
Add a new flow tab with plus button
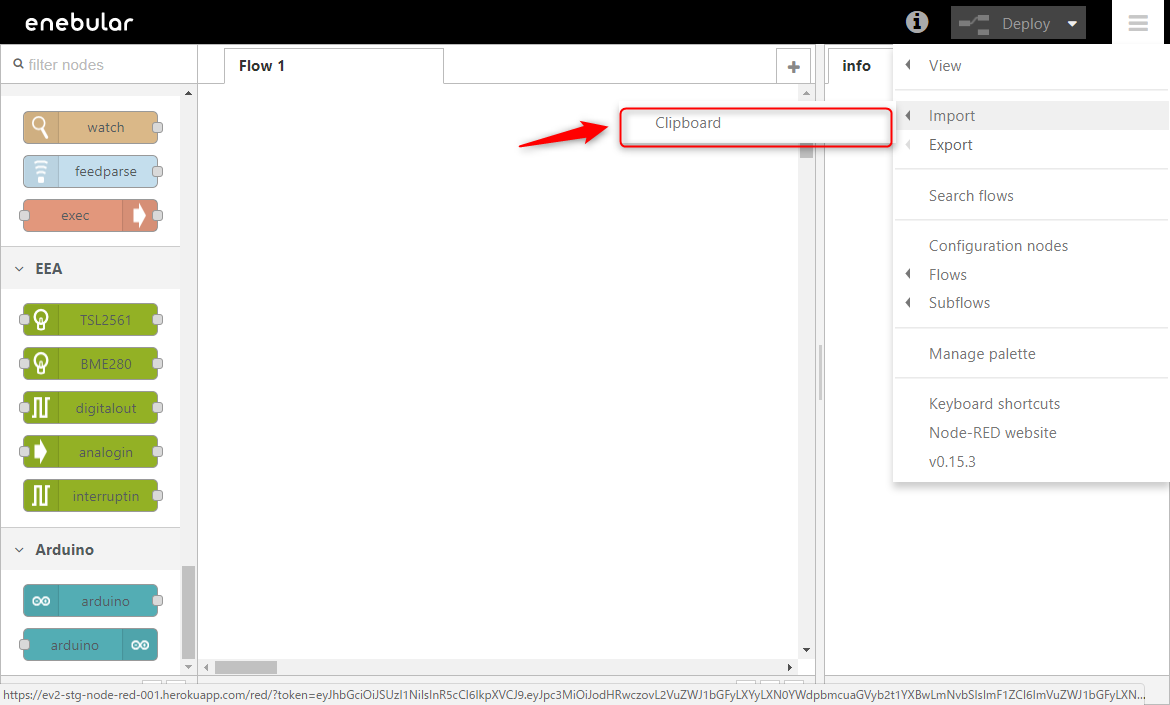[x=793, y=67]
